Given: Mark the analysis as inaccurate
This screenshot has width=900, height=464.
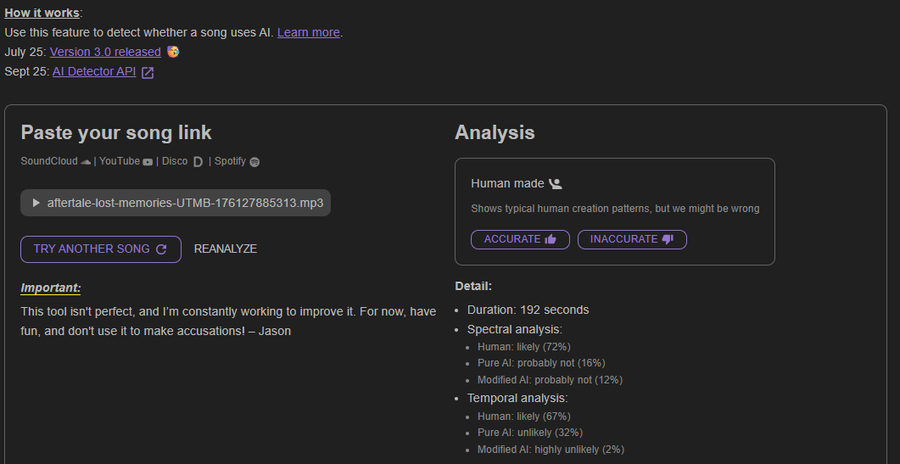Looking at the screenshot, I should tap(632, 239).
